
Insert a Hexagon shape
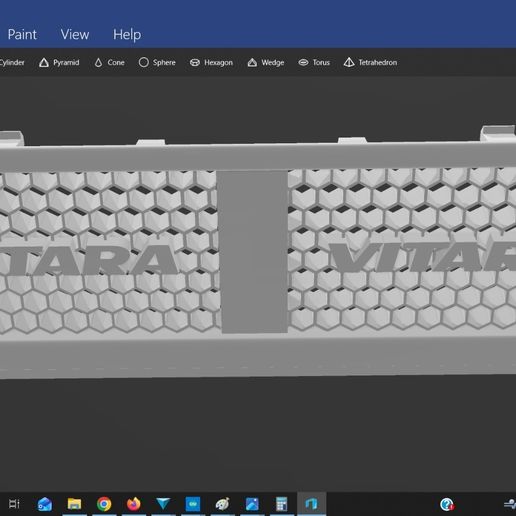pos(211,63)
